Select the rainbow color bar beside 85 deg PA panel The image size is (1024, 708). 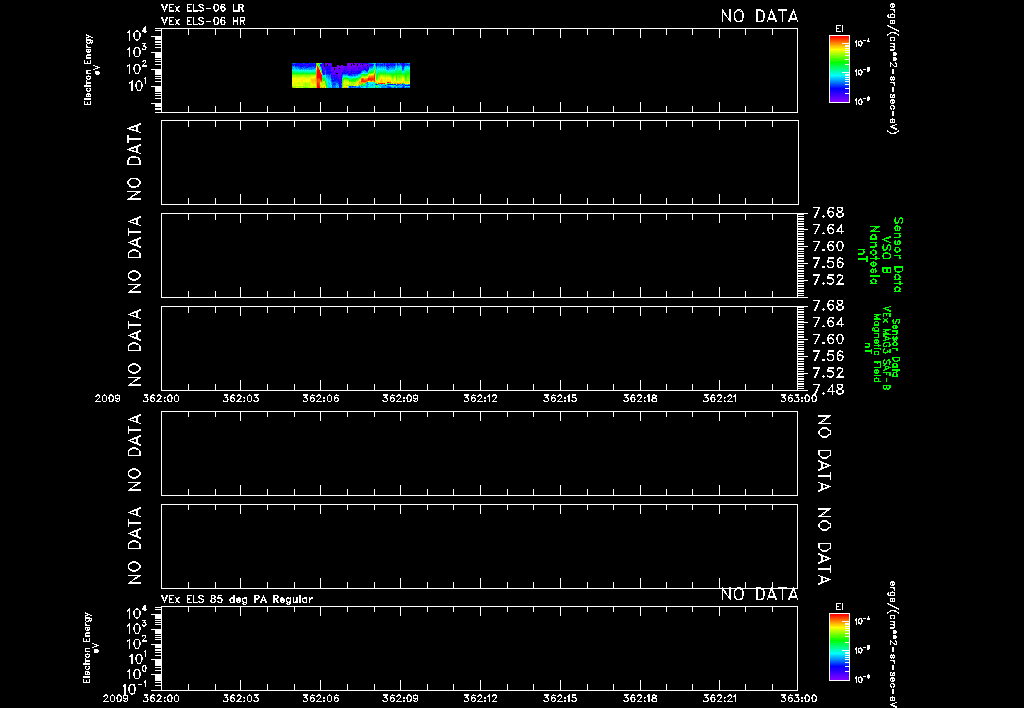(839, 647)
